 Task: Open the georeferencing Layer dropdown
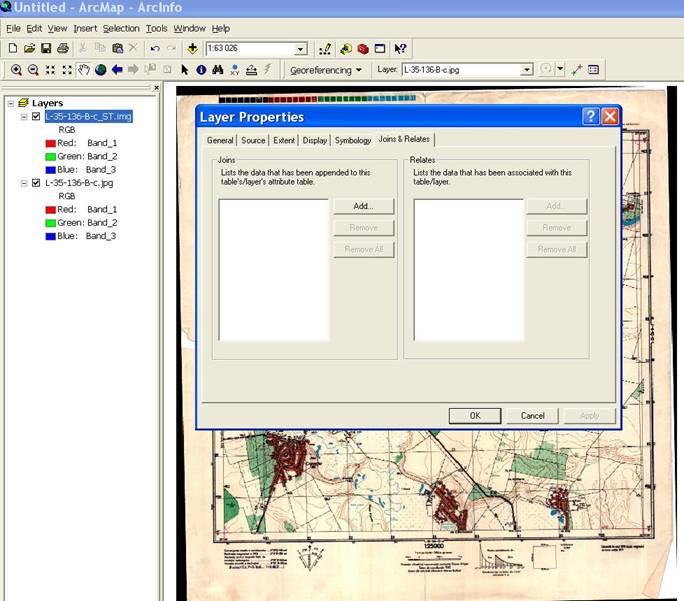(526, 70)
